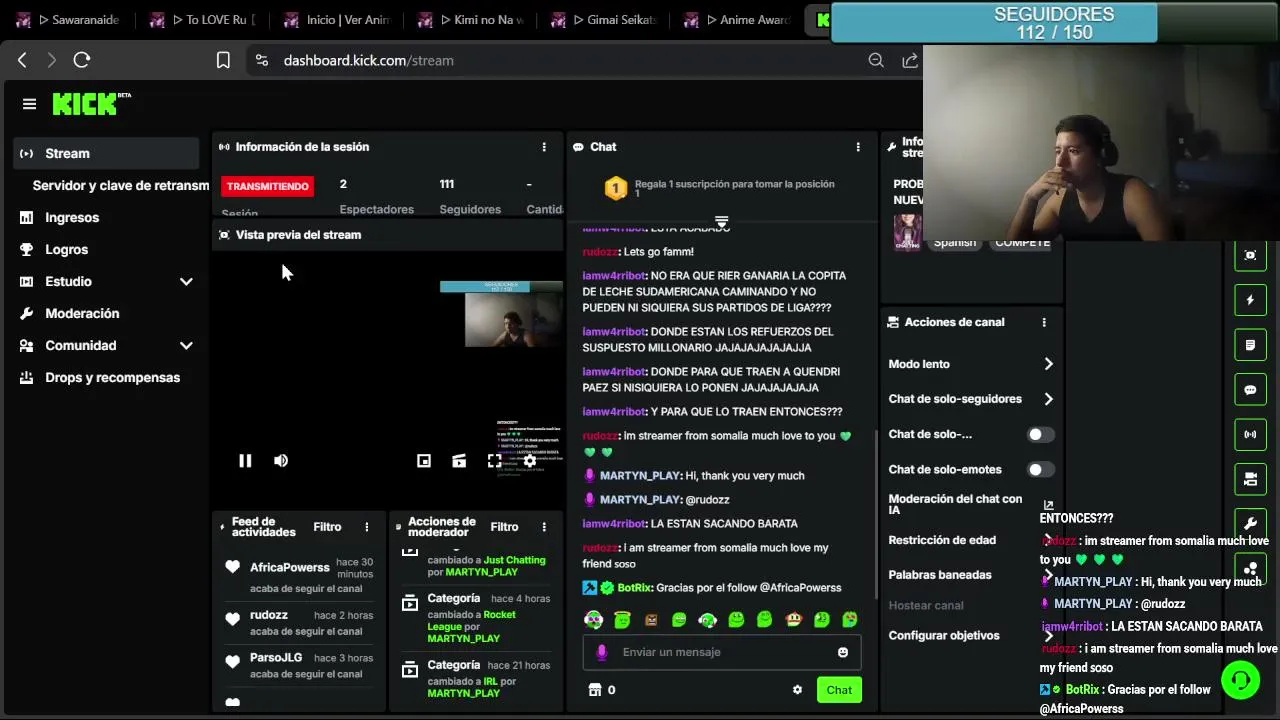1280x720 pixels.
Task: Open Moderación del chat con IA
Action: pos(970,504)
